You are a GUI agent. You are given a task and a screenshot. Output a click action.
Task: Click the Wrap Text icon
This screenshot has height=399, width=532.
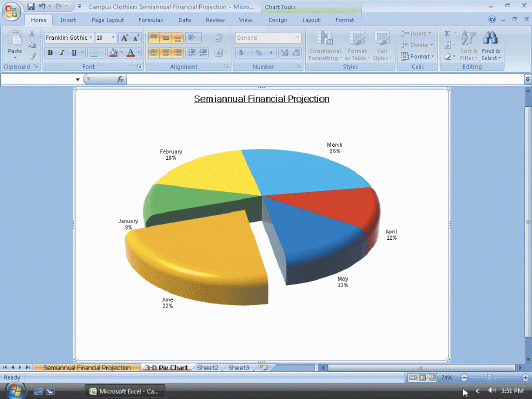point(219,38)
